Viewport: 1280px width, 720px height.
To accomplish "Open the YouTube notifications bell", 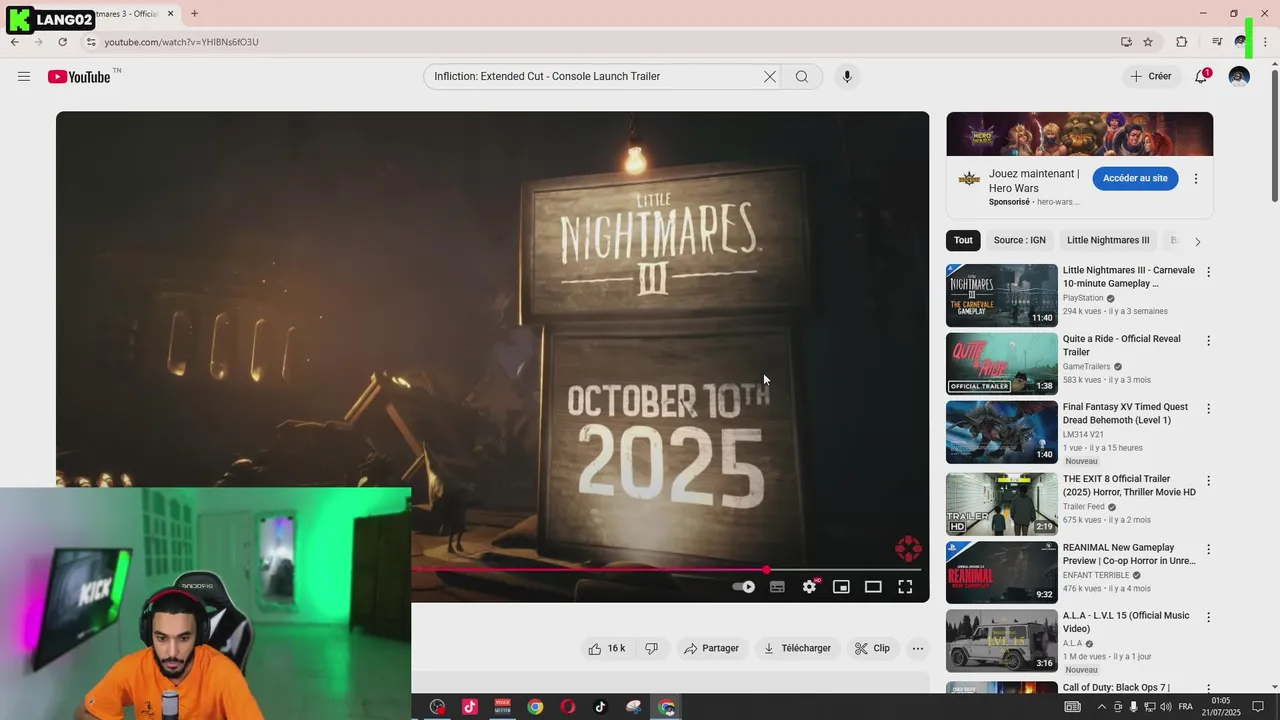I will 1202,77.
